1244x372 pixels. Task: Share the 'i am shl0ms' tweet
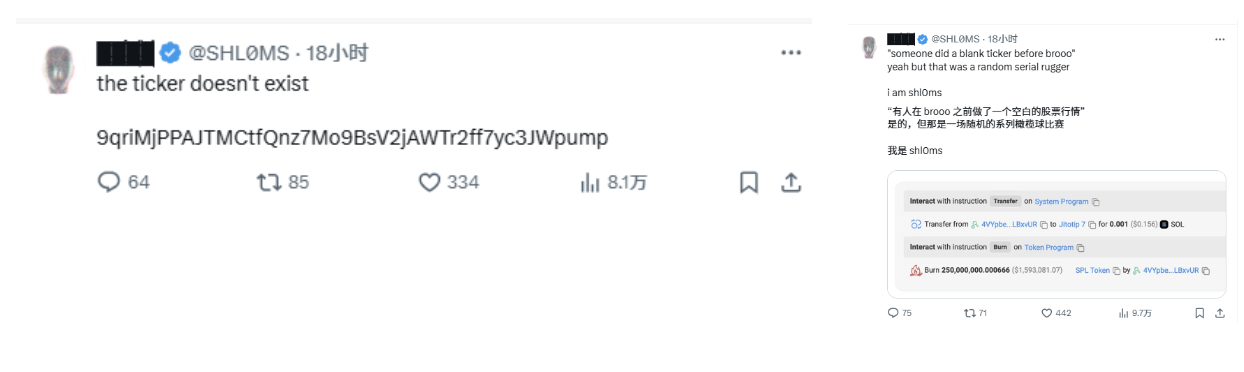click(1220, 313)
